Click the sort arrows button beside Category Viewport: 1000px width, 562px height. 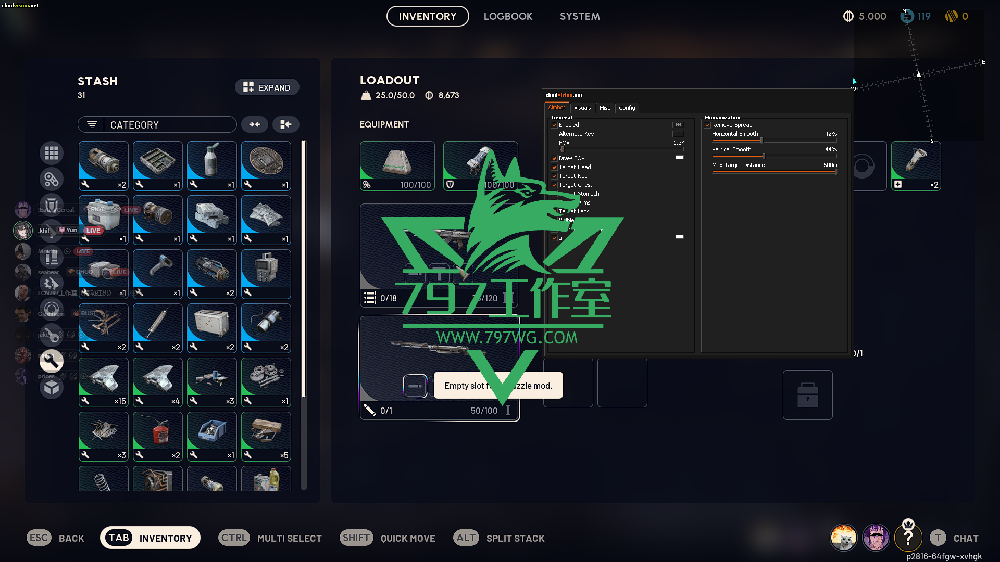[256, 125]
